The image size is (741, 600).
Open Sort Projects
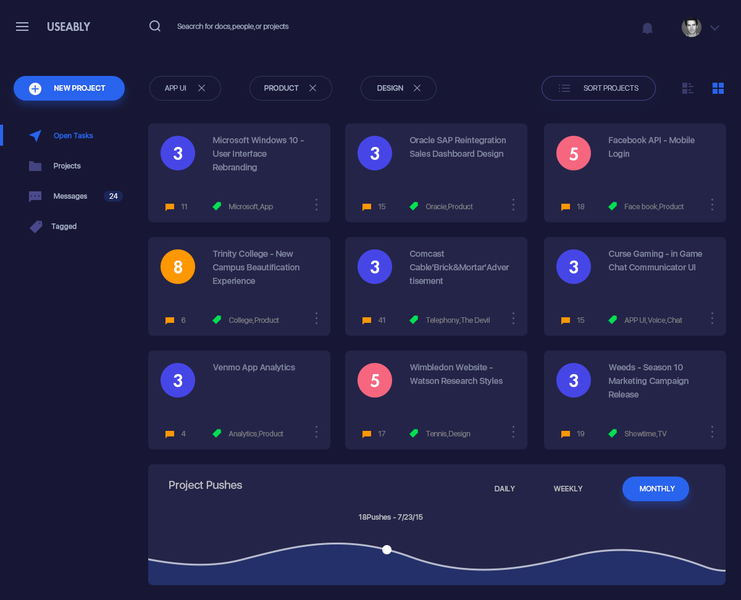click(598, 88)
